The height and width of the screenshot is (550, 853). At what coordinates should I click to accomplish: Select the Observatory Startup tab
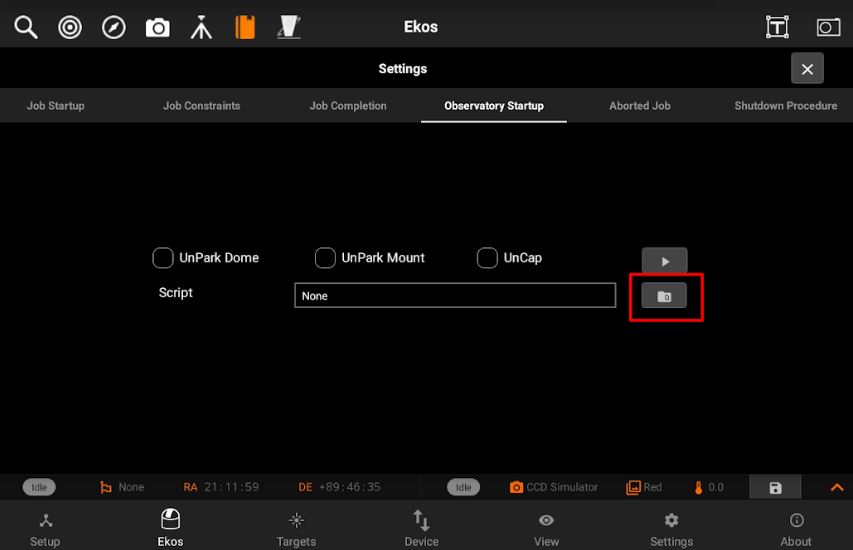coord(493,106)
